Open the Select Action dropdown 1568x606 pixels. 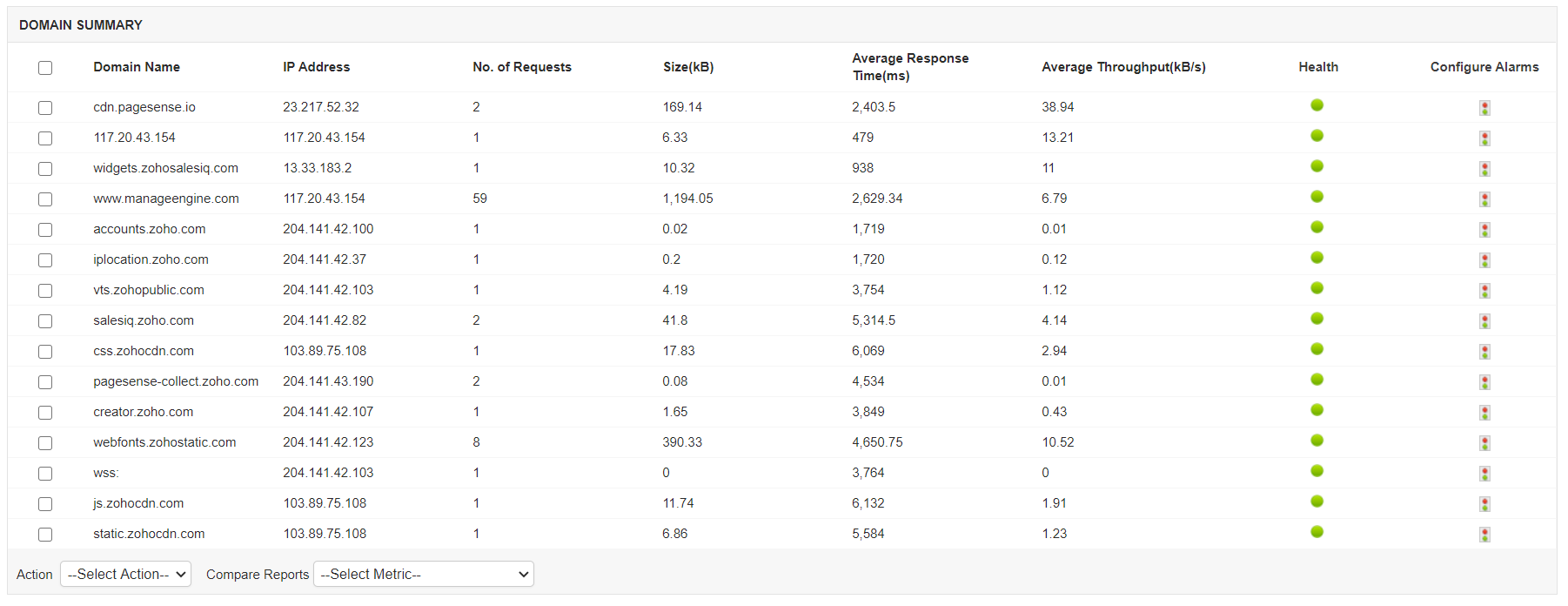click(125, 575)
